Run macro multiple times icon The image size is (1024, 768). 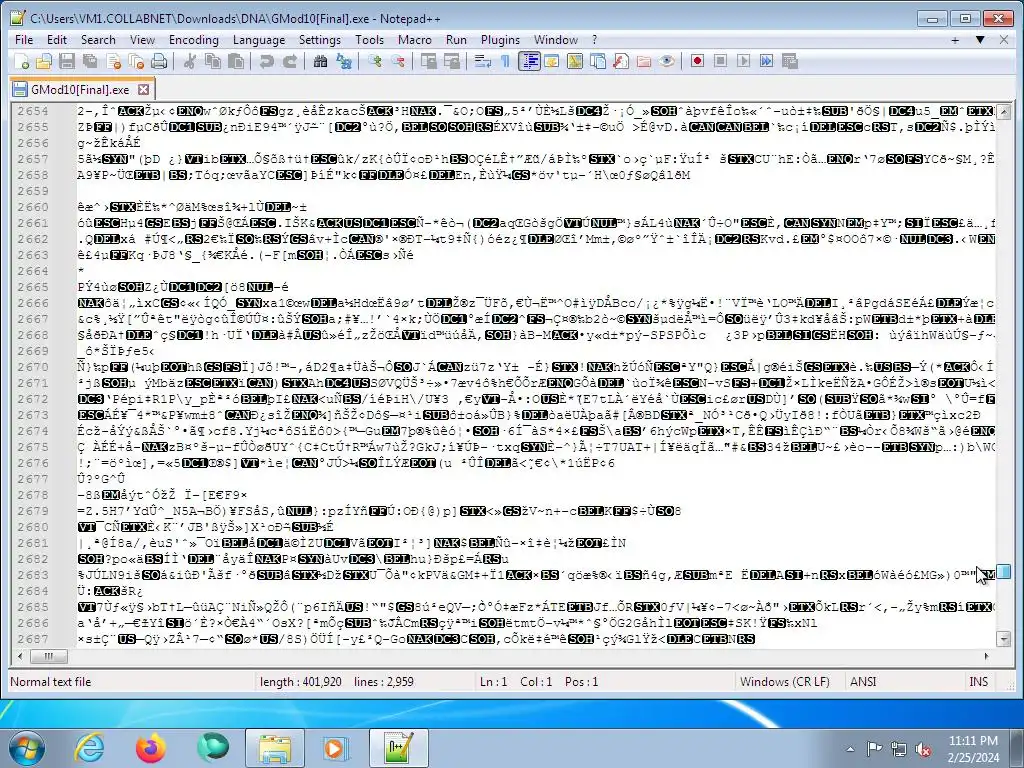[x=767, y=61]
